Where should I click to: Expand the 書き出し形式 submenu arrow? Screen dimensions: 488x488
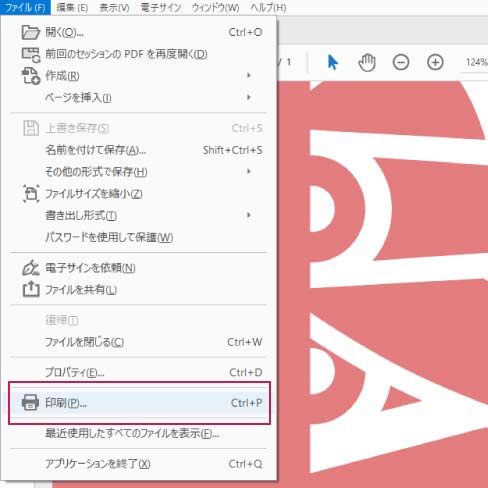coord(249,215)
